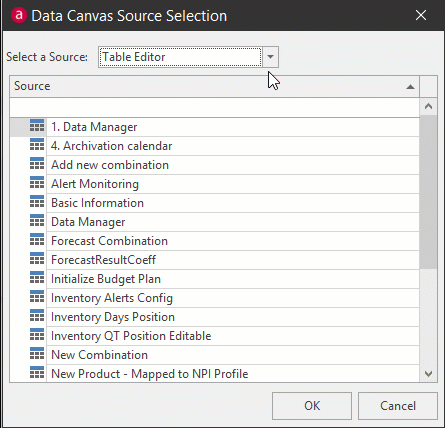Click the scrollbar up arrow
This screenshot has width=445, height=428.
pyautogui.click(x=428, y=107)
